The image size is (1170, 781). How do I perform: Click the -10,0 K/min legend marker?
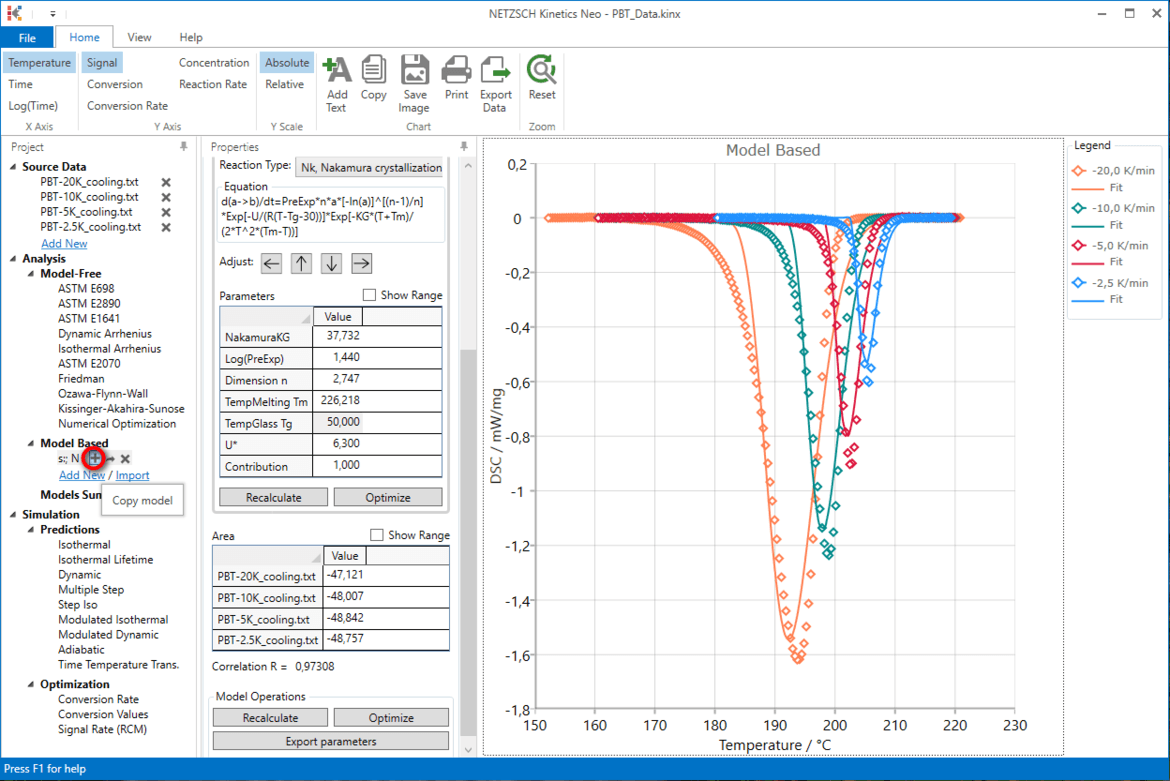point(1079,208)
